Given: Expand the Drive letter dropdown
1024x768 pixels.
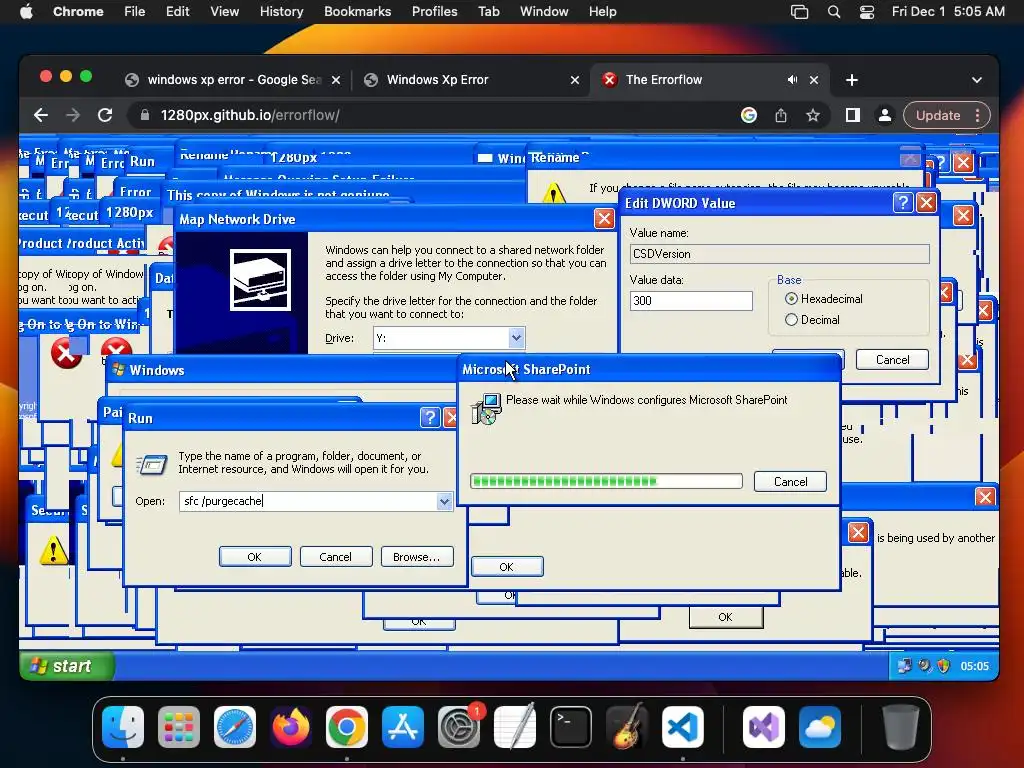Looking at the screenshot, I should click(516, 338).
